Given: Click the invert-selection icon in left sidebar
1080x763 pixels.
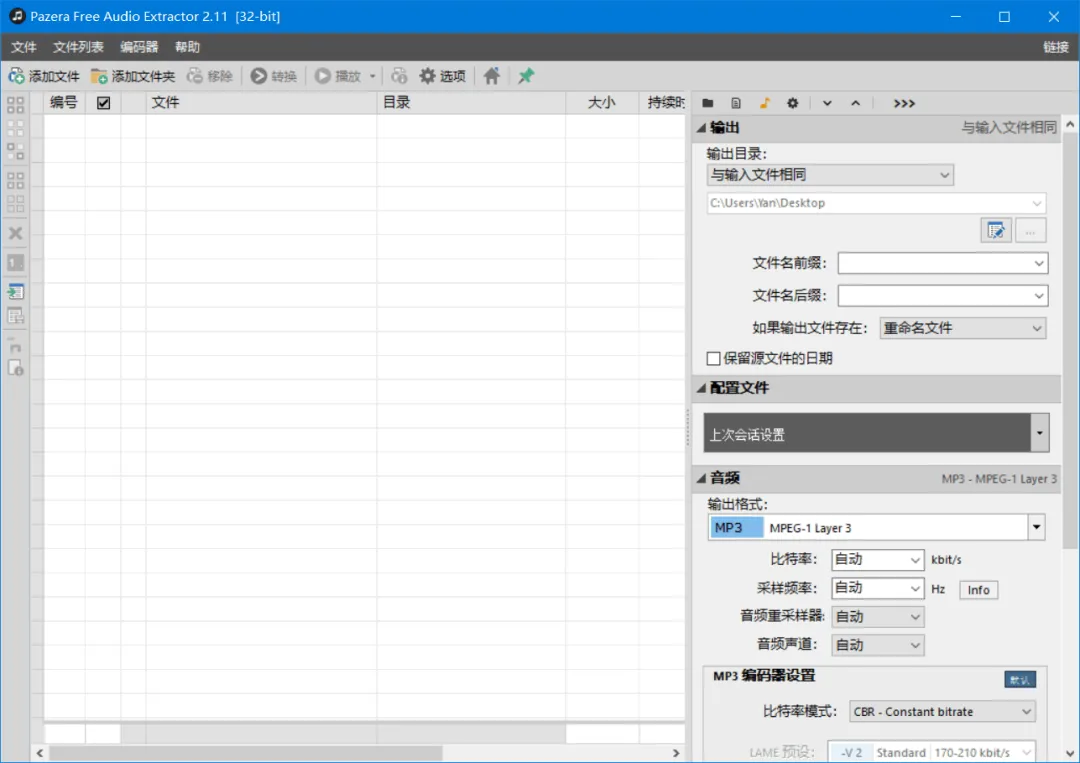Looking at the screenshot, I should click(15, 151).
